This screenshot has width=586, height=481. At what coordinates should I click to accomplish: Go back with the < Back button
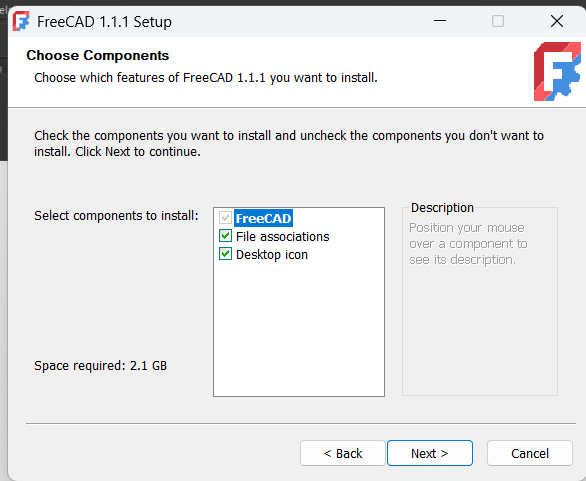(343, 453)
